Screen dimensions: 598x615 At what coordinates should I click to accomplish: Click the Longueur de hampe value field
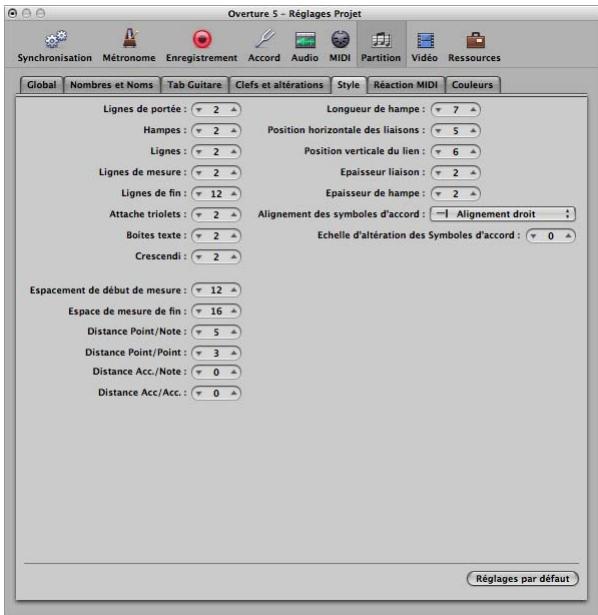[456, 109]
